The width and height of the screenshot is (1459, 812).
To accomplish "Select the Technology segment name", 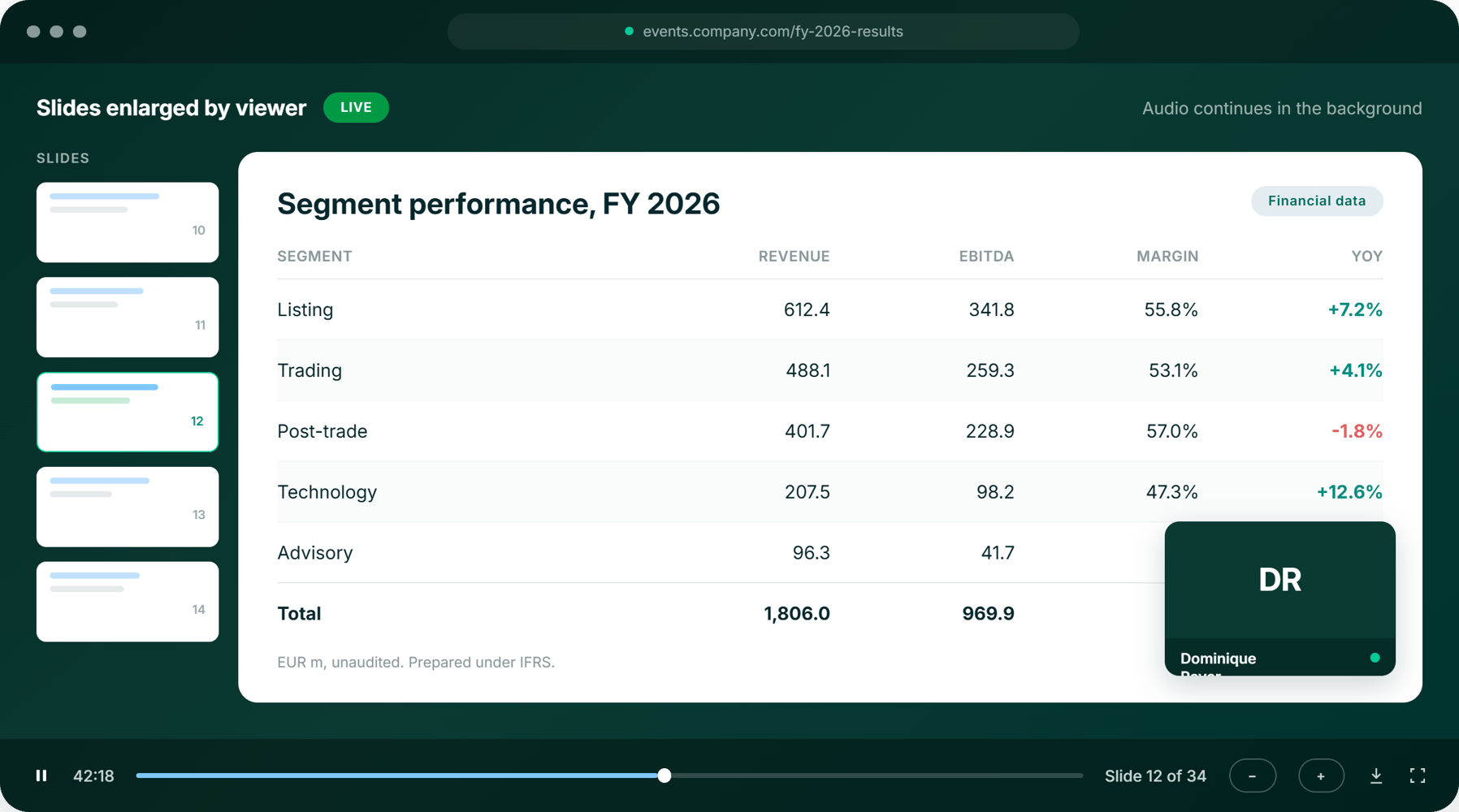I will [x=327, y=492].
